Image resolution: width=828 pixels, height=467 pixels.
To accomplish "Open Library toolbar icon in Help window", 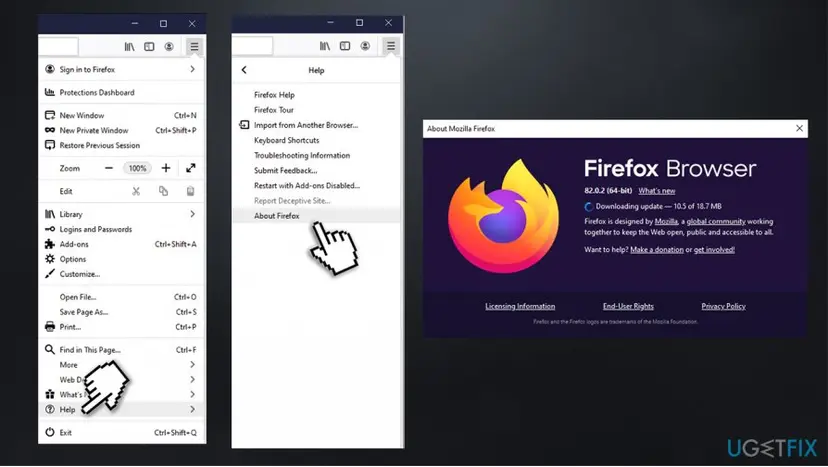I will pos(325,46).
